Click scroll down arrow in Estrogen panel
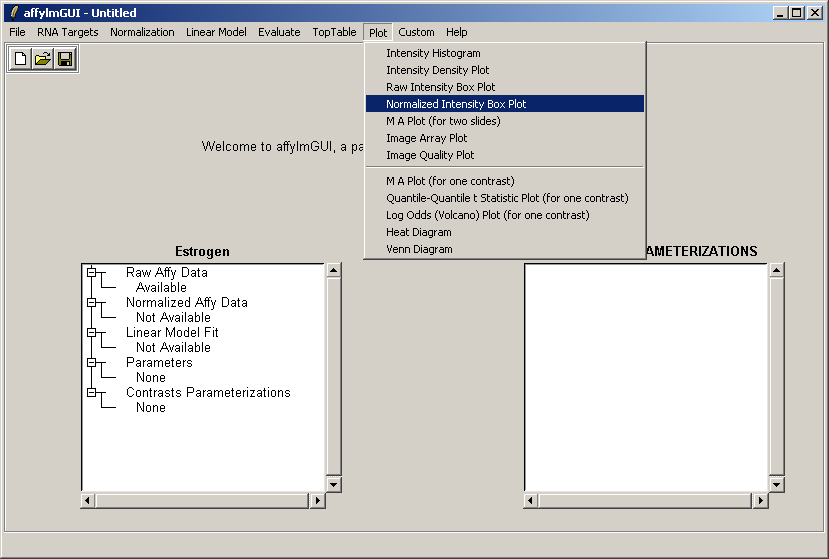Viewport: 829px width, 559px height. click(334, 484)
